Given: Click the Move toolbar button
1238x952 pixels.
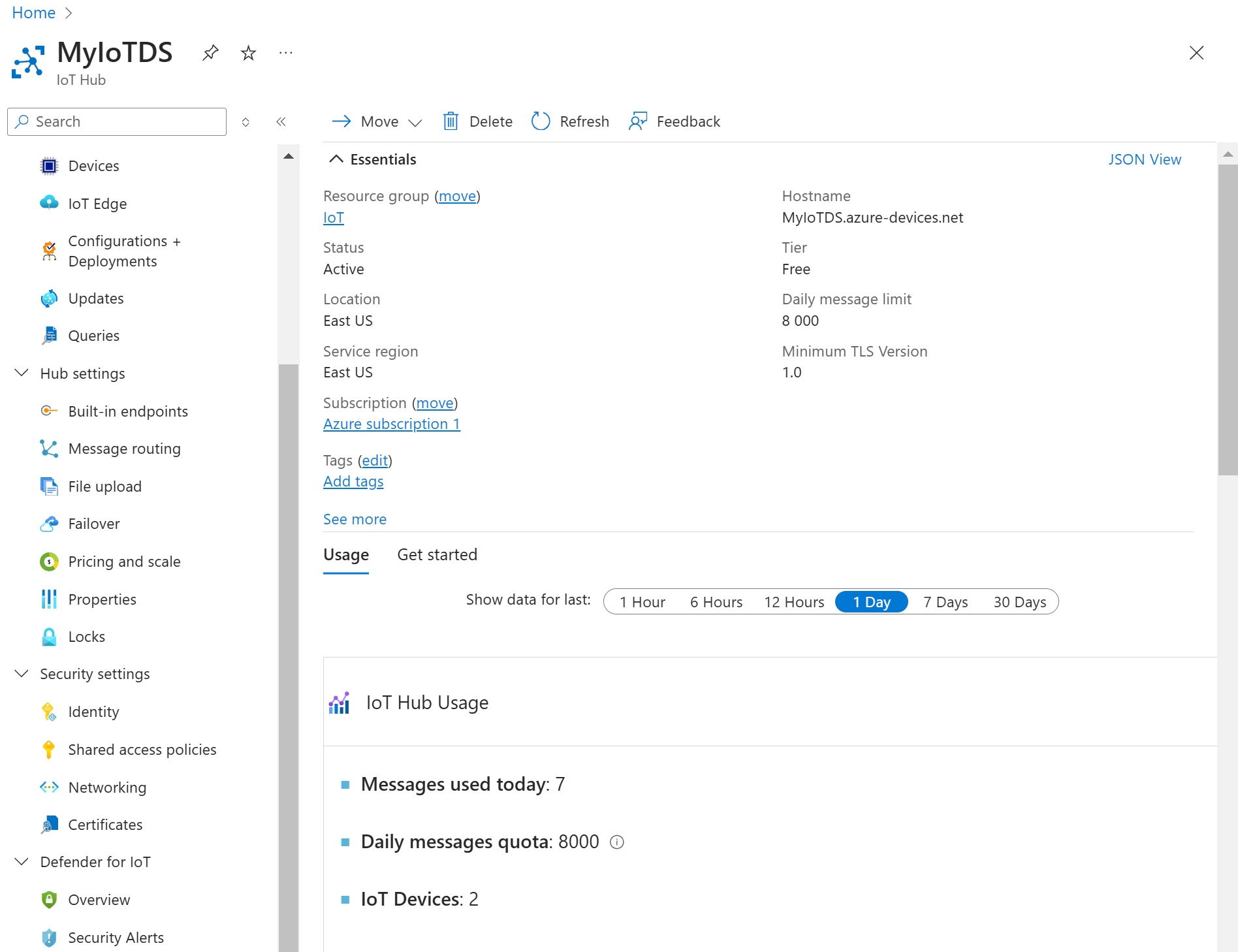Looking at the screenshot, I should click(377, 121).
